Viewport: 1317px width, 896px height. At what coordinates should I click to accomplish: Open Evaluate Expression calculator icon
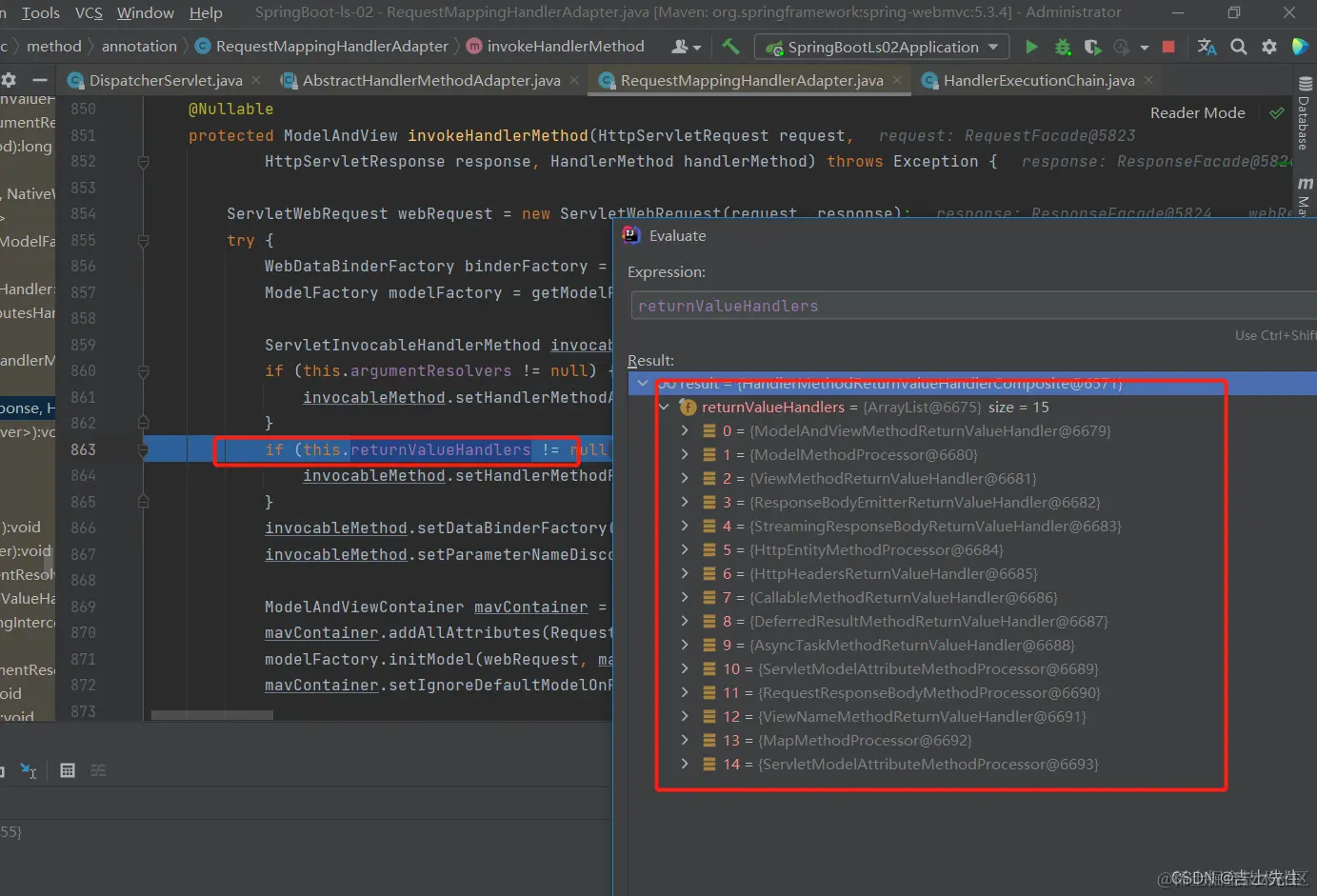(x=68, y=770)
